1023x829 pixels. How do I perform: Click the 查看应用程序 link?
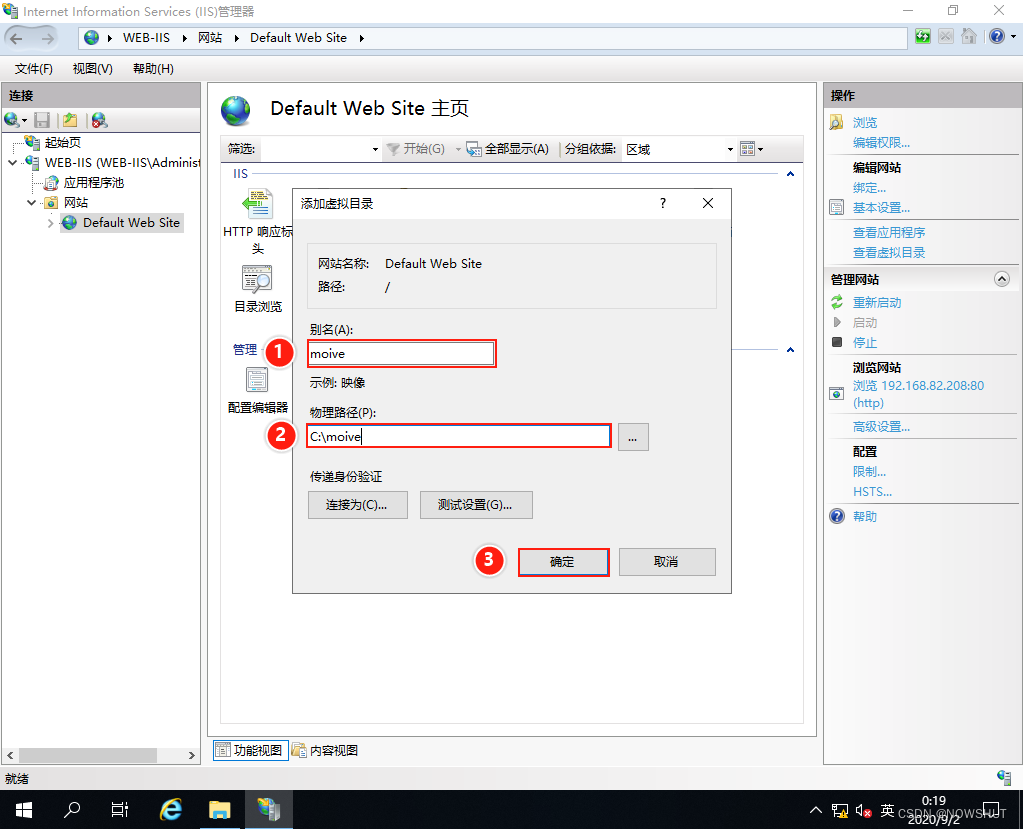[889, 232]
